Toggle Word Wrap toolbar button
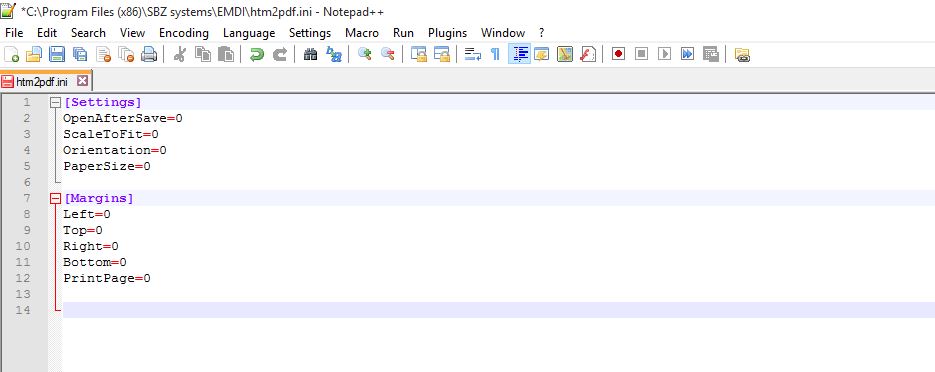Screen dimensions: 935x372 [473, 55]
